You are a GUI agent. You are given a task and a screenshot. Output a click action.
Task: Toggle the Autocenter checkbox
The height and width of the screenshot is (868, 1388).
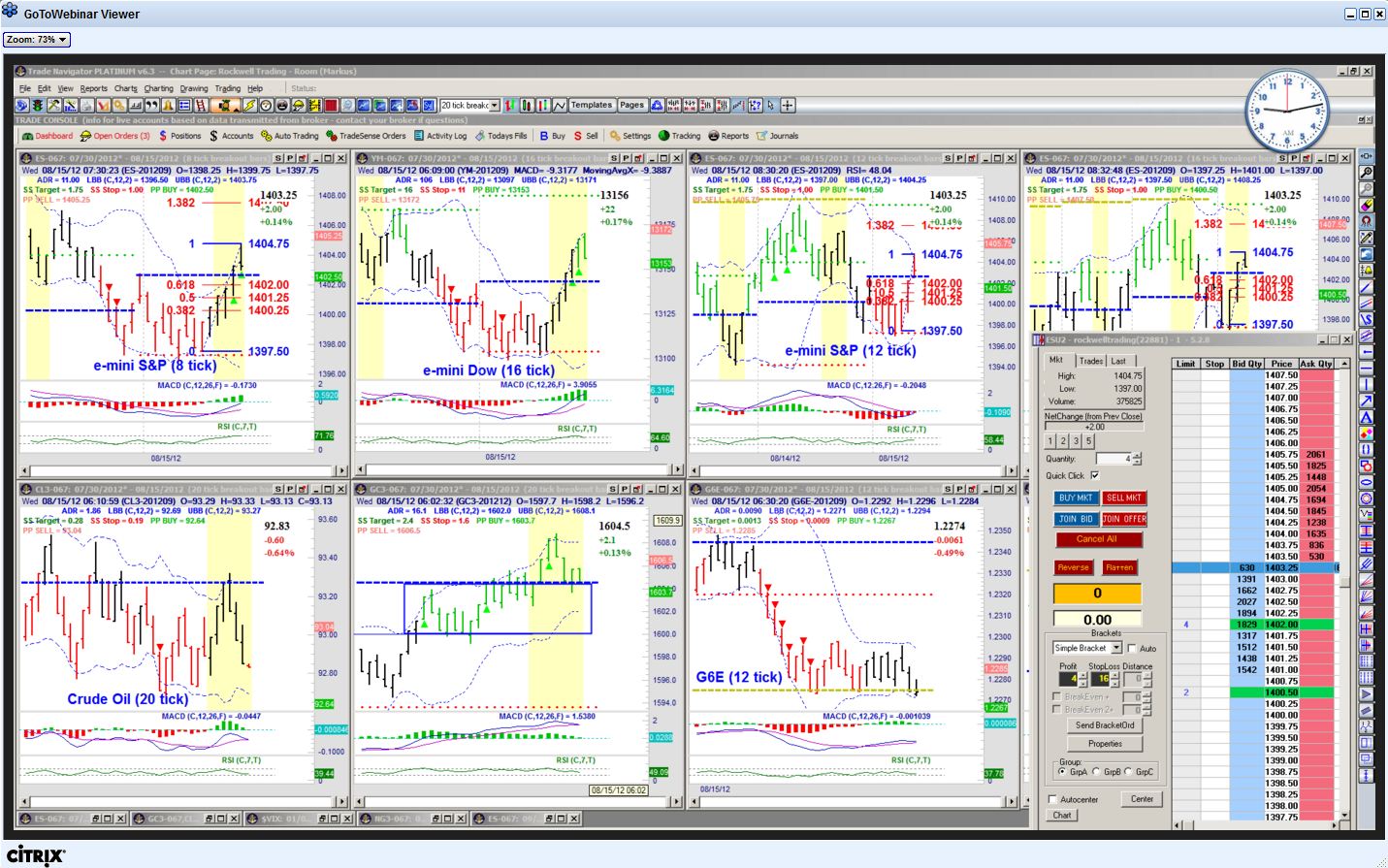point(1053,799)
